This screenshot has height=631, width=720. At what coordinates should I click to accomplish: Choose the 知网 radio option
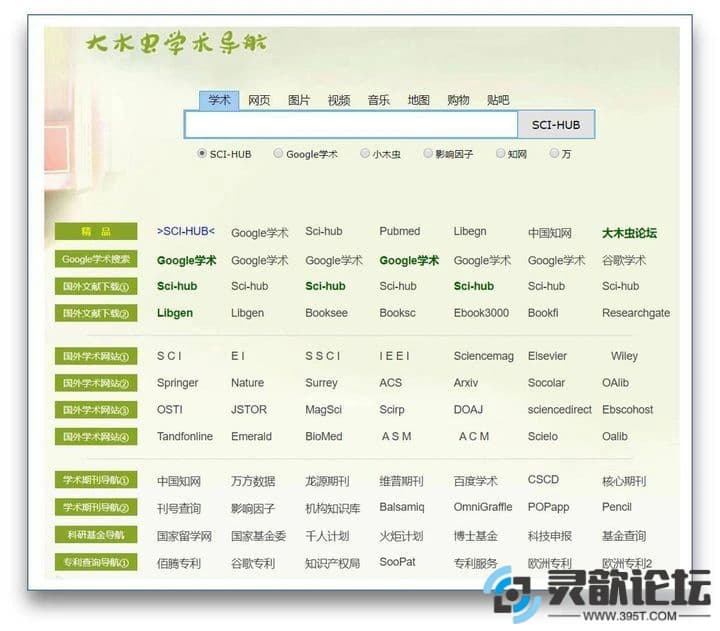click(500, 153)
